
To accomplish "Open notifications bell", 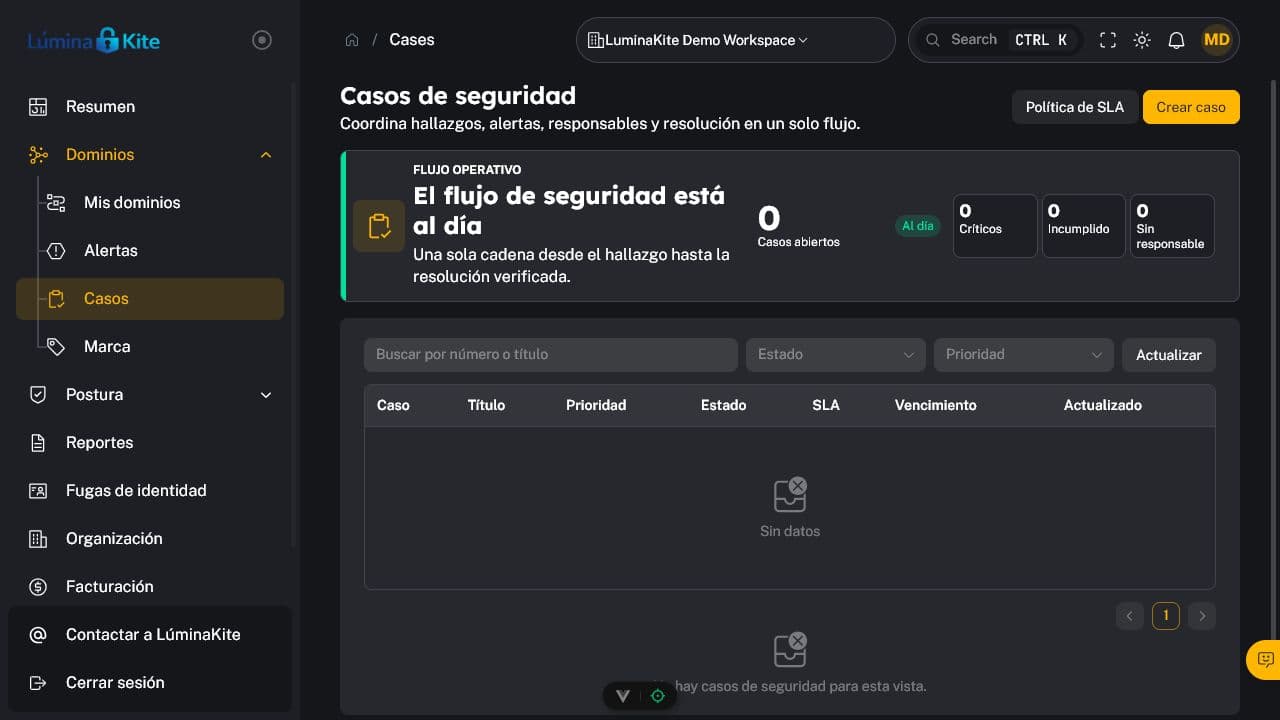I will (x=1177, y=40).
